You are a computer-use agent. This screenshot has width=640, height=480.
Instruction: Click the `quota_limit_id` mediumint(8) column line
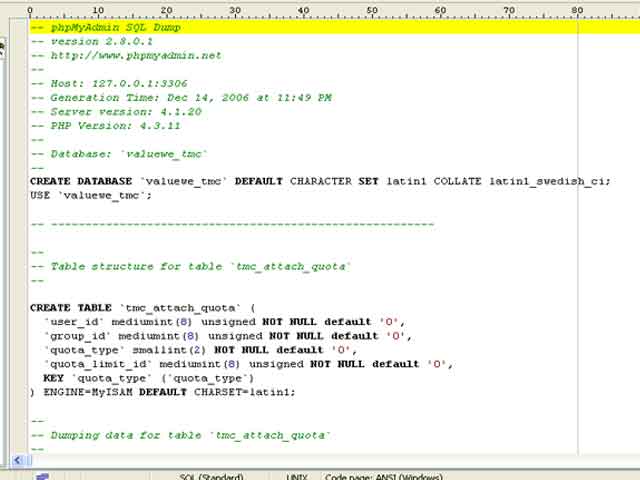249,364
